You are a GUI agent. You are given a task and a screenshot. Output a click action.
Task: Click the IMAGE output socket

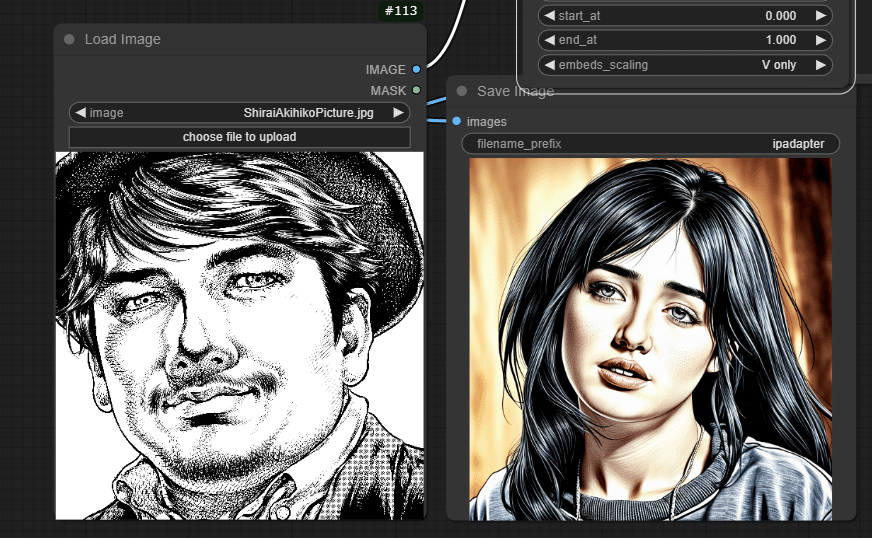(x=416, y=70)
